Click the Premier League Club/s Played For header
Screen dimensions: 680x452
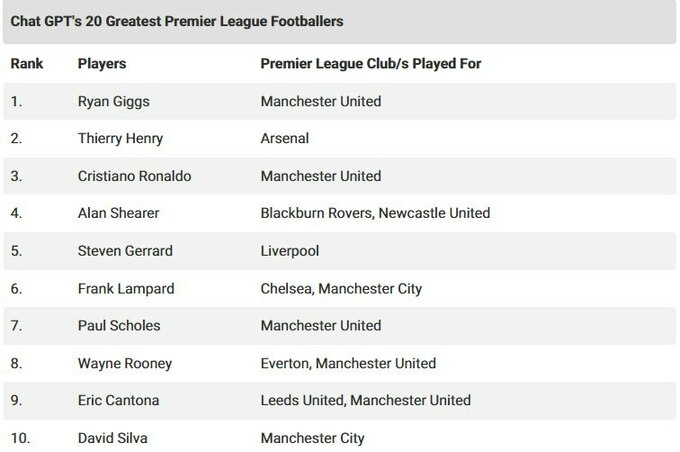pyautogui.click(x=371, y=64)
